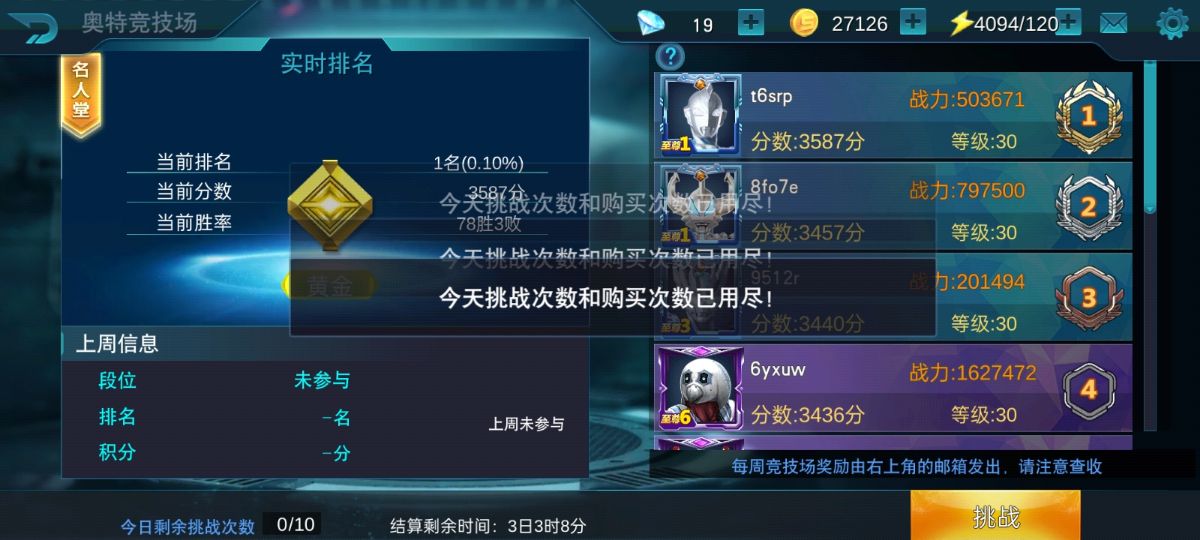The image size is (1200, 540).
Task: Add diamonds with the plus button
Action: (x=750, y=22)
